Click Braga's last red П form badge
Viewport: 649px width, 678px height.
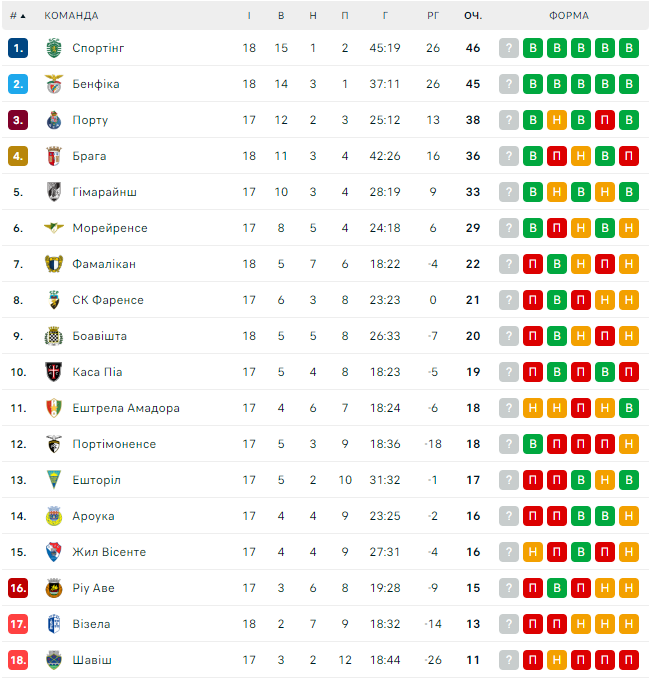(x=629, y=156)
